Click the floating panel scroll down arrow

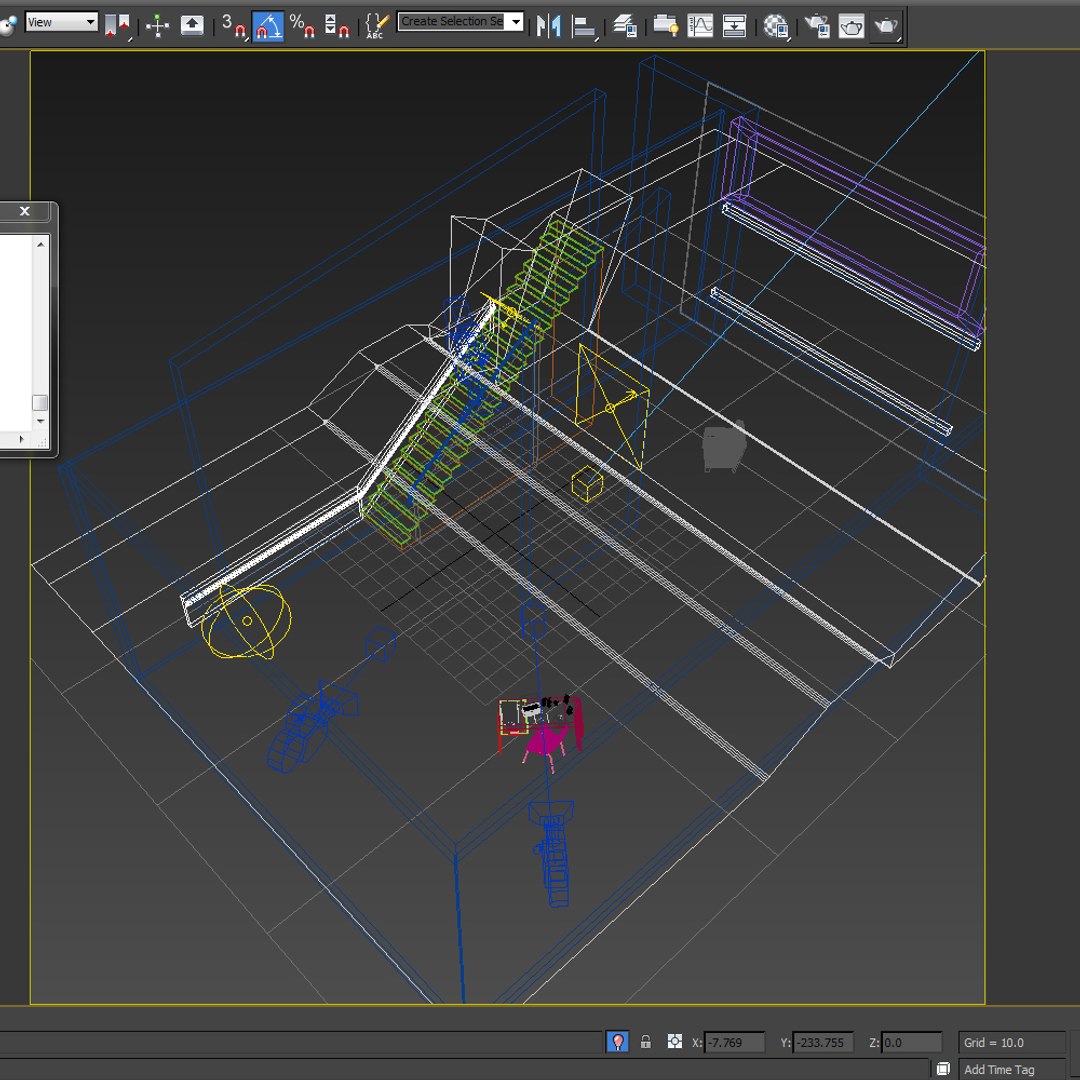pyautogui.click(x=40, y=420)
